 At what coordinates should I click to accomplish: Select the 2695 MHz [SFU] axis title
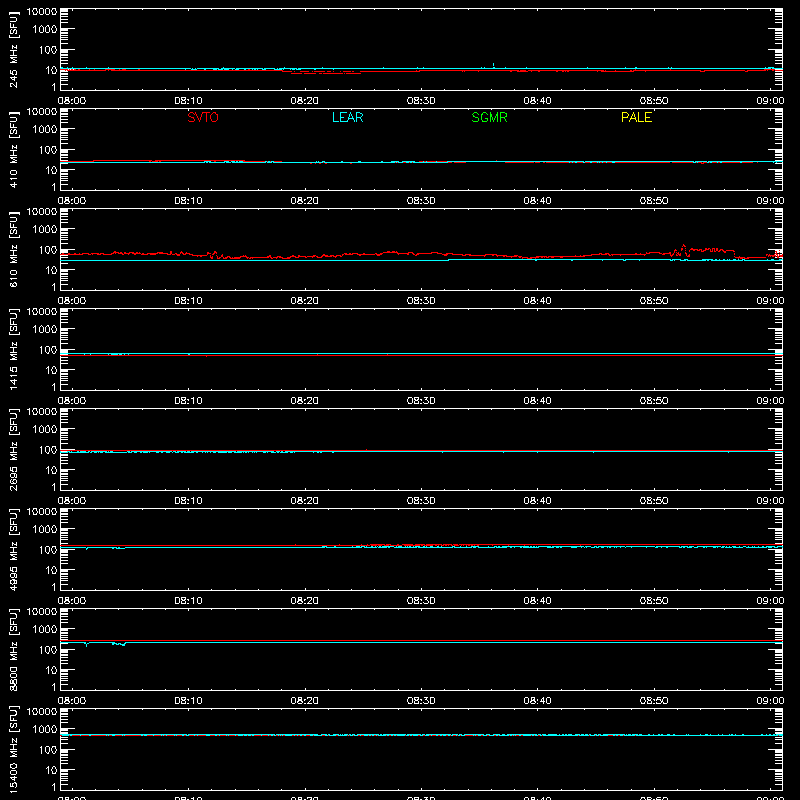pos(13,449)
